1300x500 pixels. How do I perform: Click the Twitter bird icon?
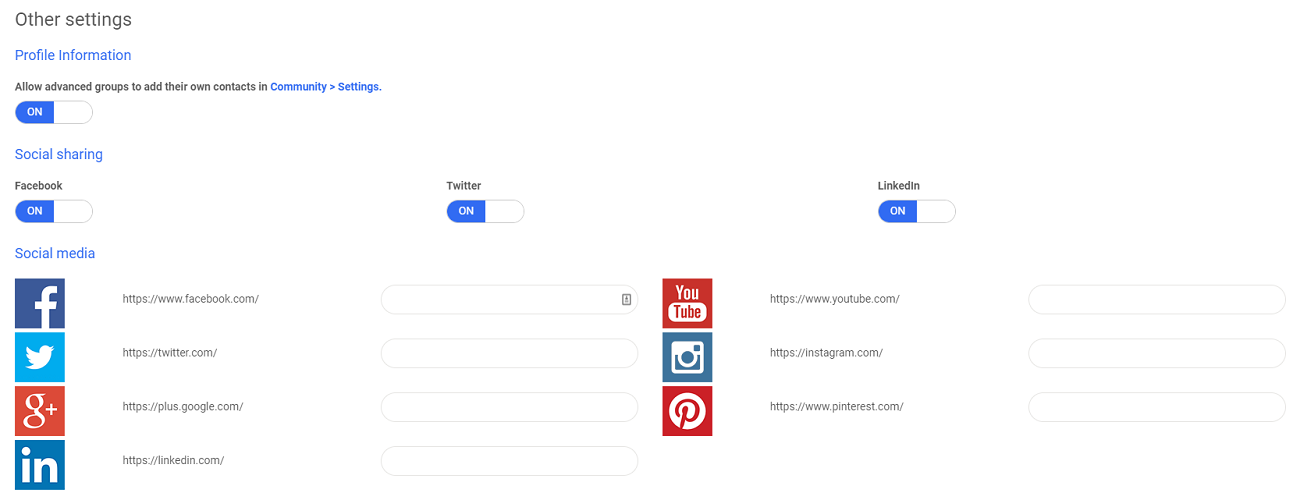40,357
